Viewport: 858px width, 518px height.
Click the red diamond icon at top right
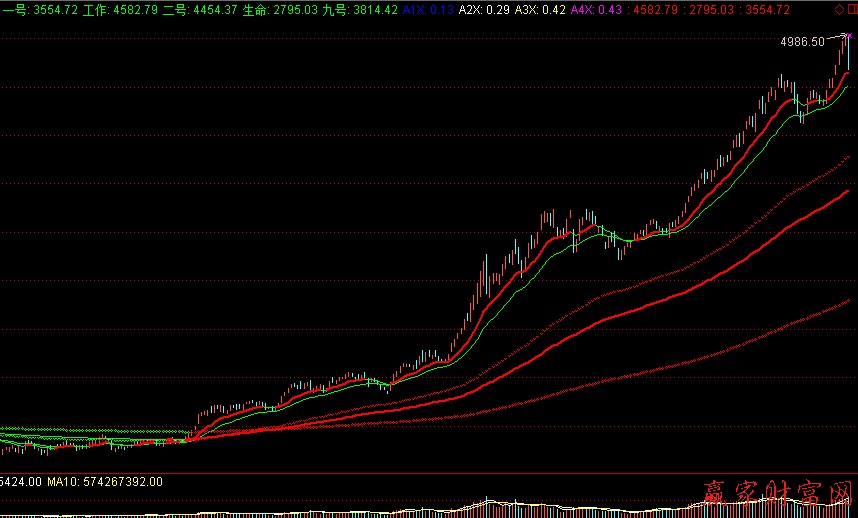point(837,9)
